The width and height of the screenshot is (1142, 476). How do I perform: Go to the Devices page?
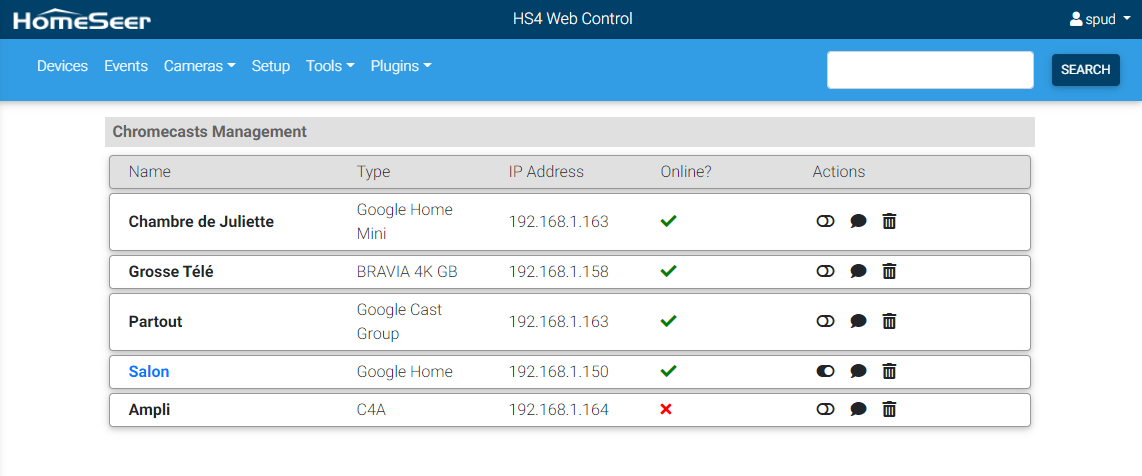click(x=62, y=66)
